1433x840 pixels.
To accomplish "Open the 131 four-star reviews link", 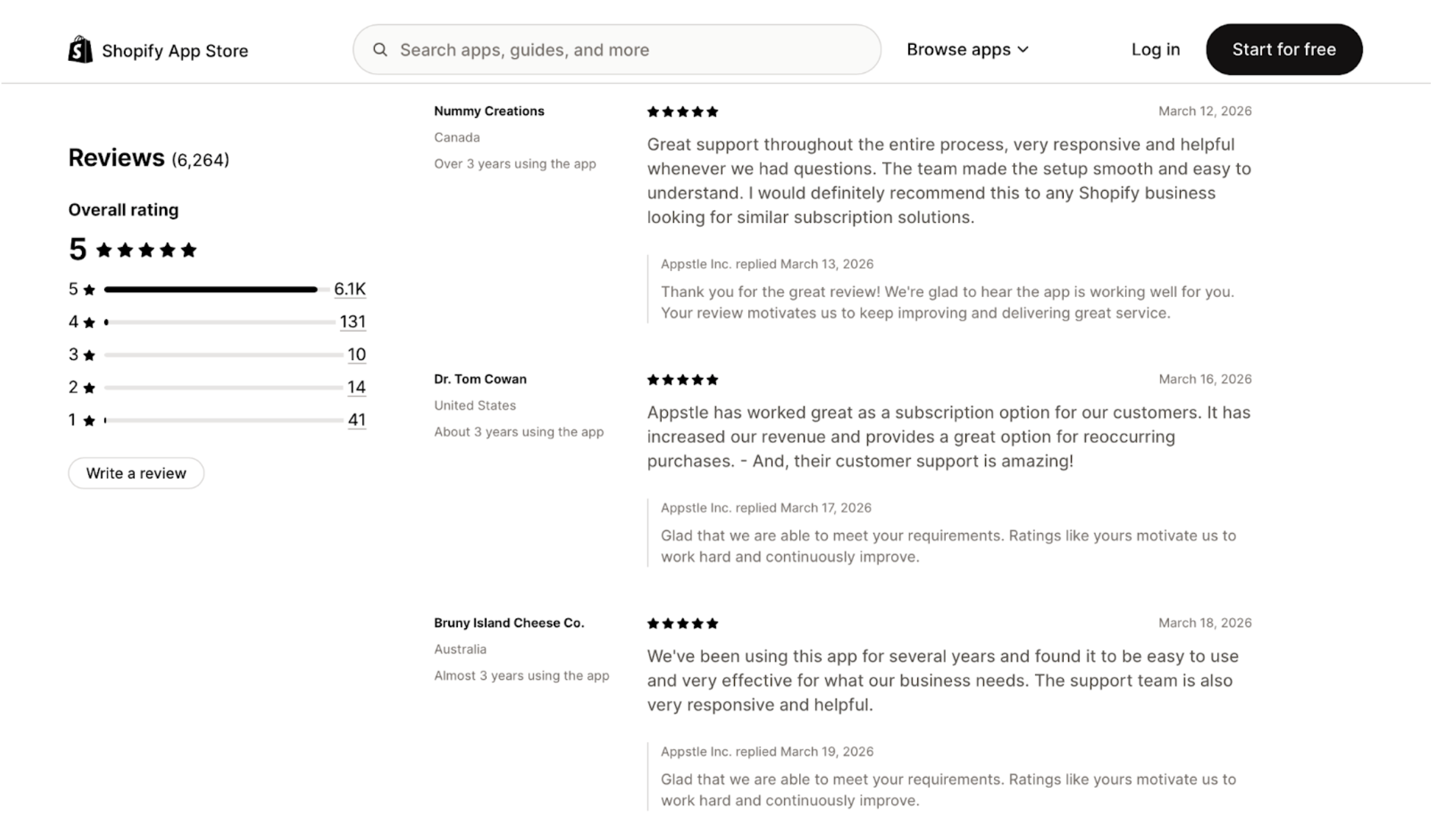I will point(352,321).
